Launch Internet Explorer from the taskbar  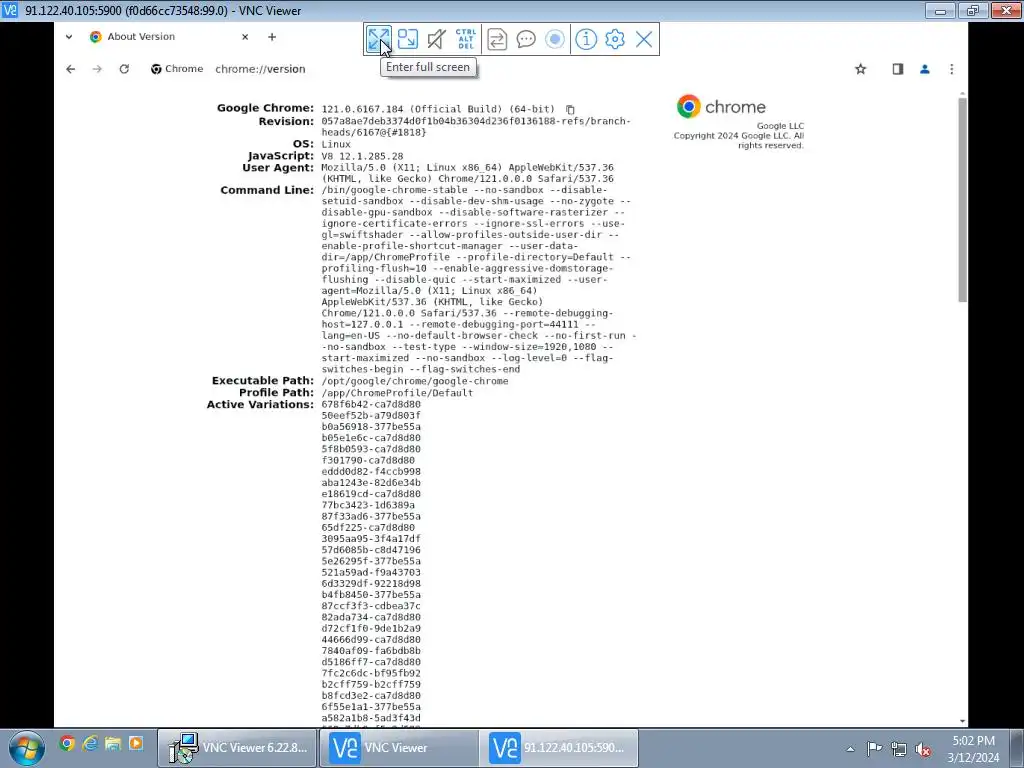click(x=89, y=743)
